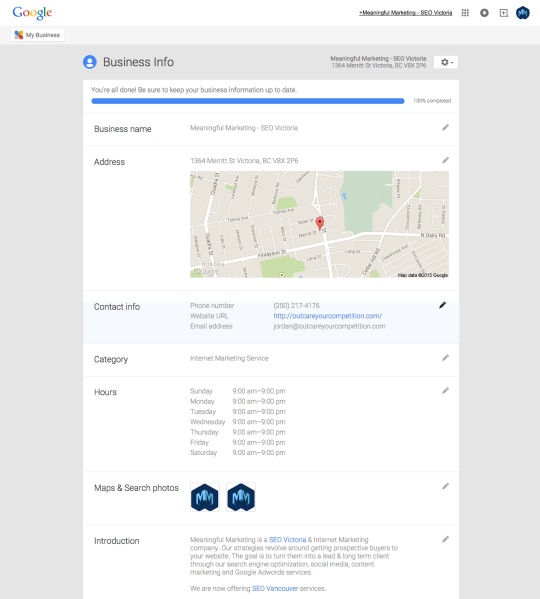This screenshot has width=540, height=599.
Task: Edit Hours using its pencil icon
Action: coord(445,391)
